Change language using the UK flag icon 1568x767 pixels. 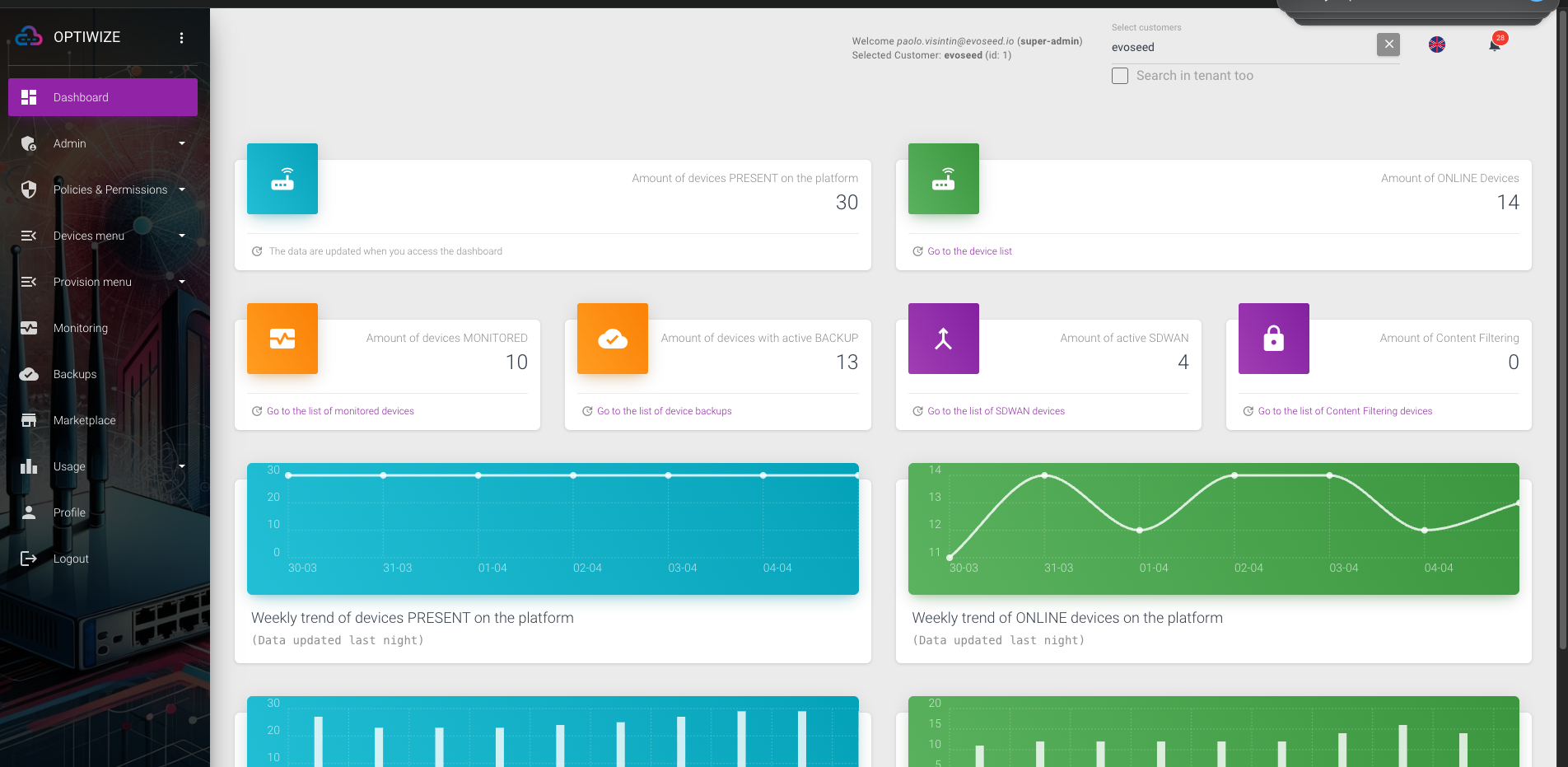point(1437,45)
